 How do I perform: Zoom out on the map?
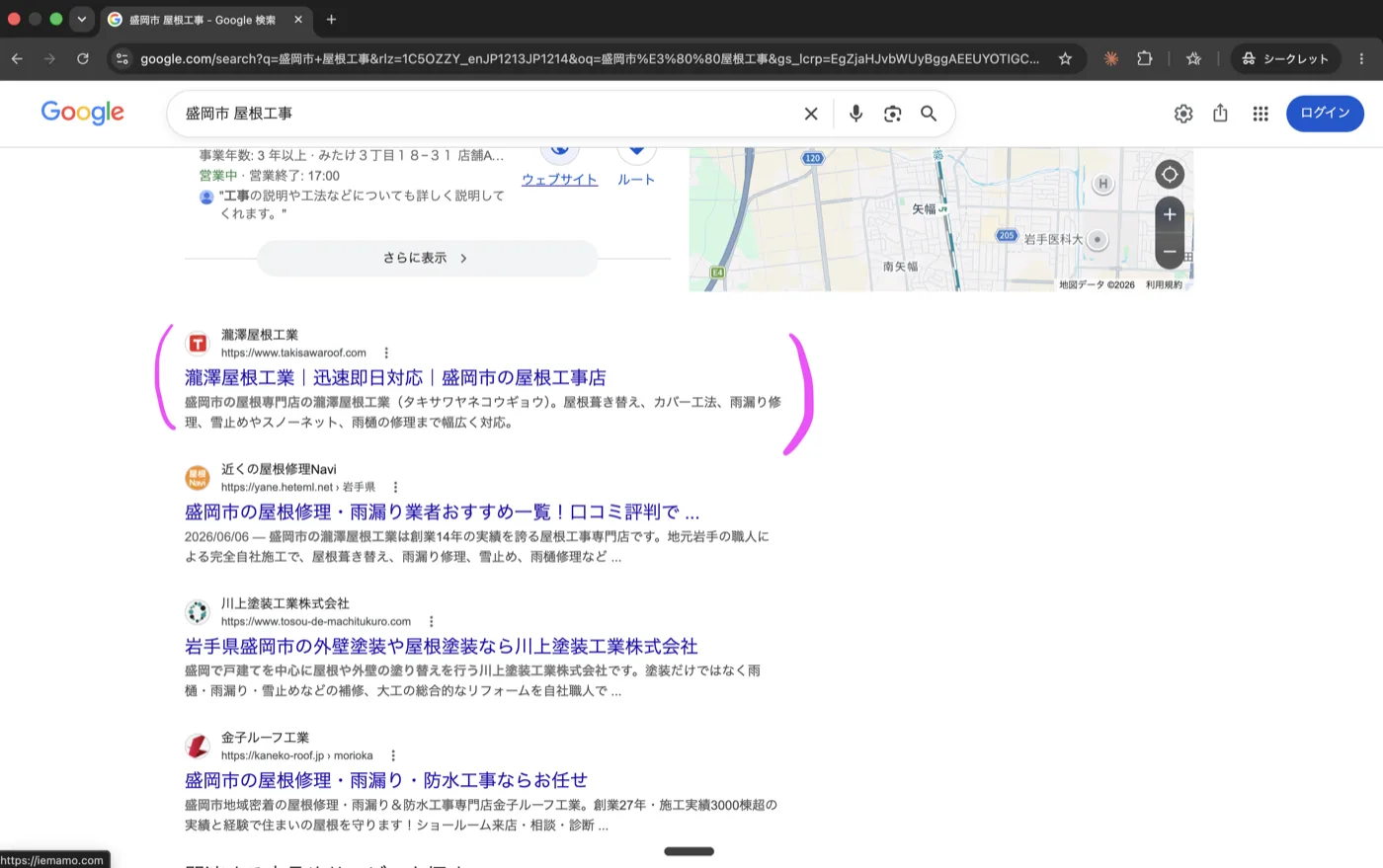click(1170, 251)
